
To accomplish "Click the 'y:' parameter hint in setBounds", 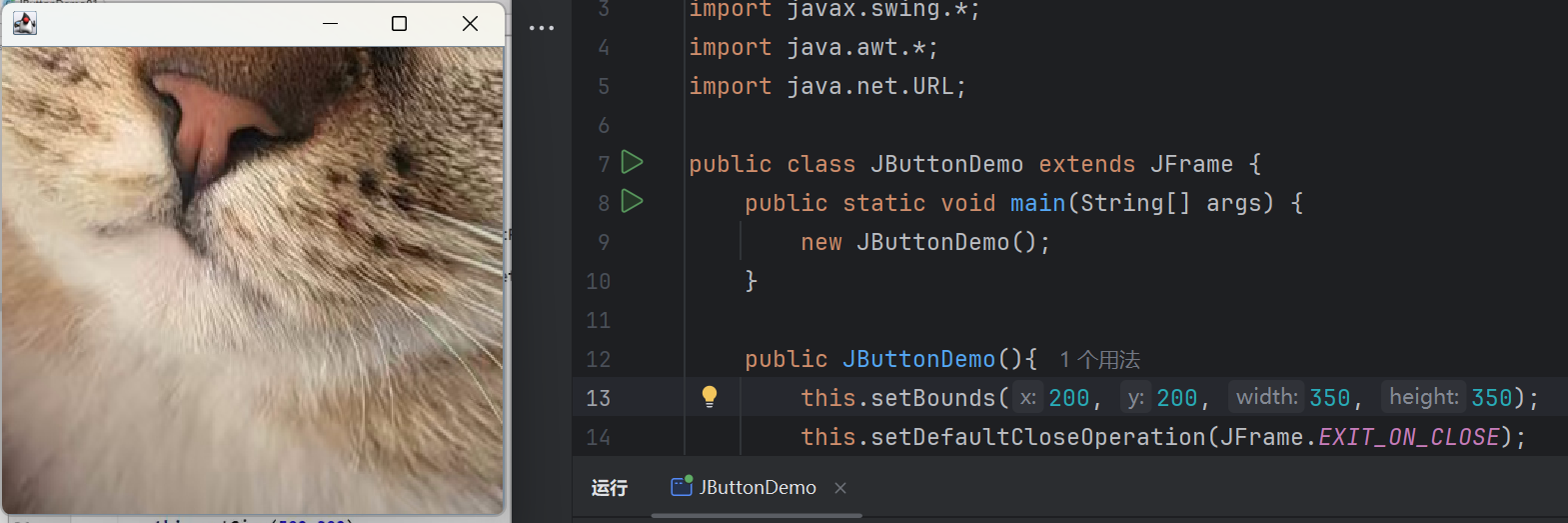I will (1136, 397).
